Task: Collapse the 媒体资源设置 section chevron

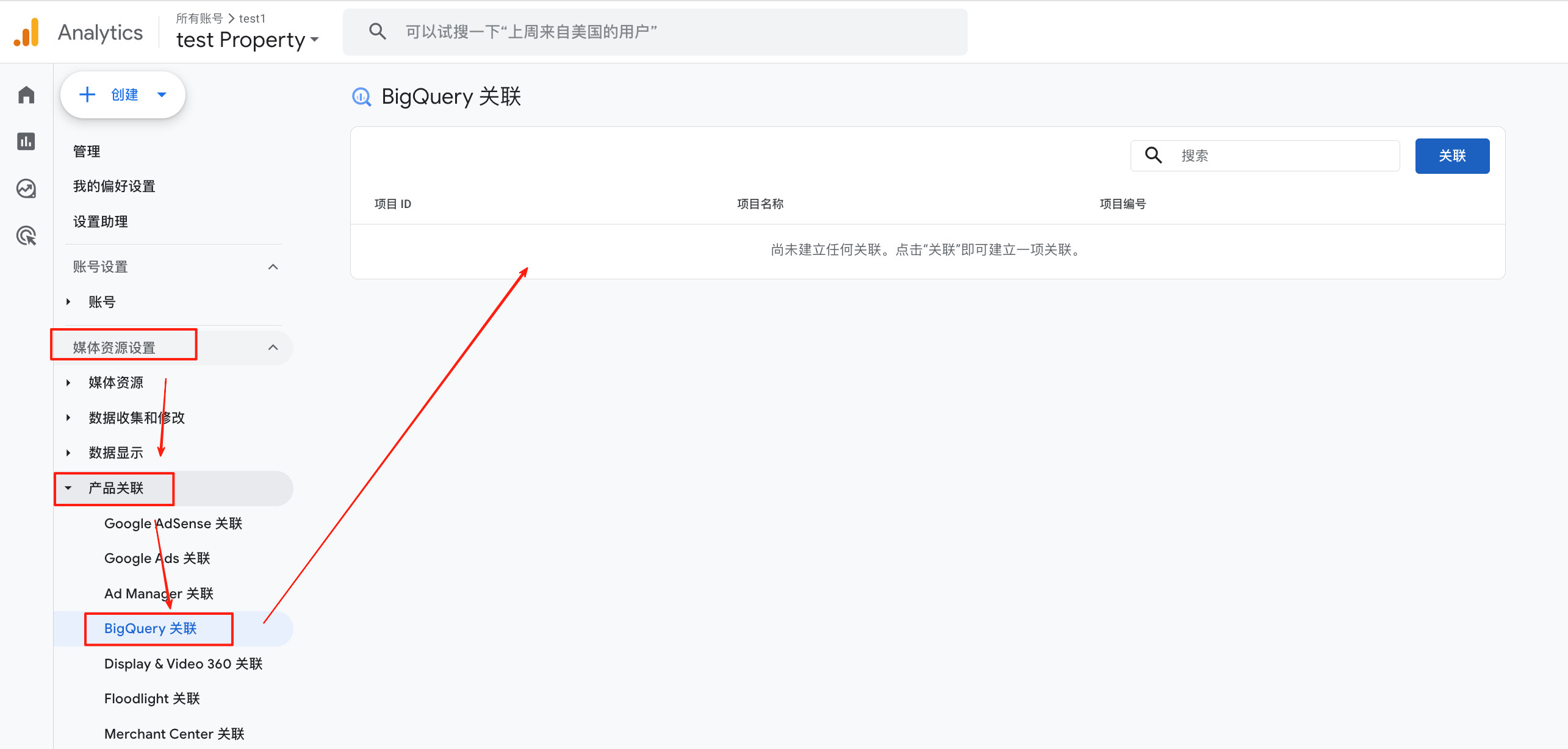Action: (273, 347)
